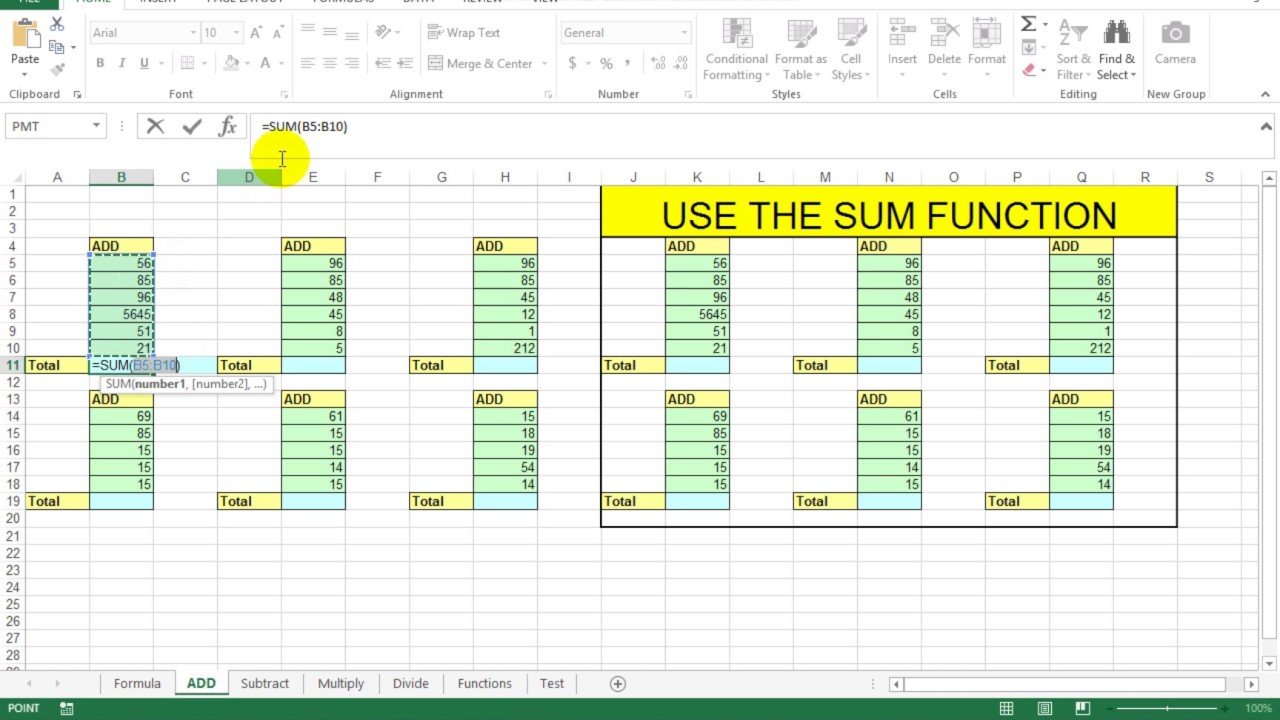Click the Clear eraser icon
This screenshot has height=720, width=1280.
click(1028, 70)
